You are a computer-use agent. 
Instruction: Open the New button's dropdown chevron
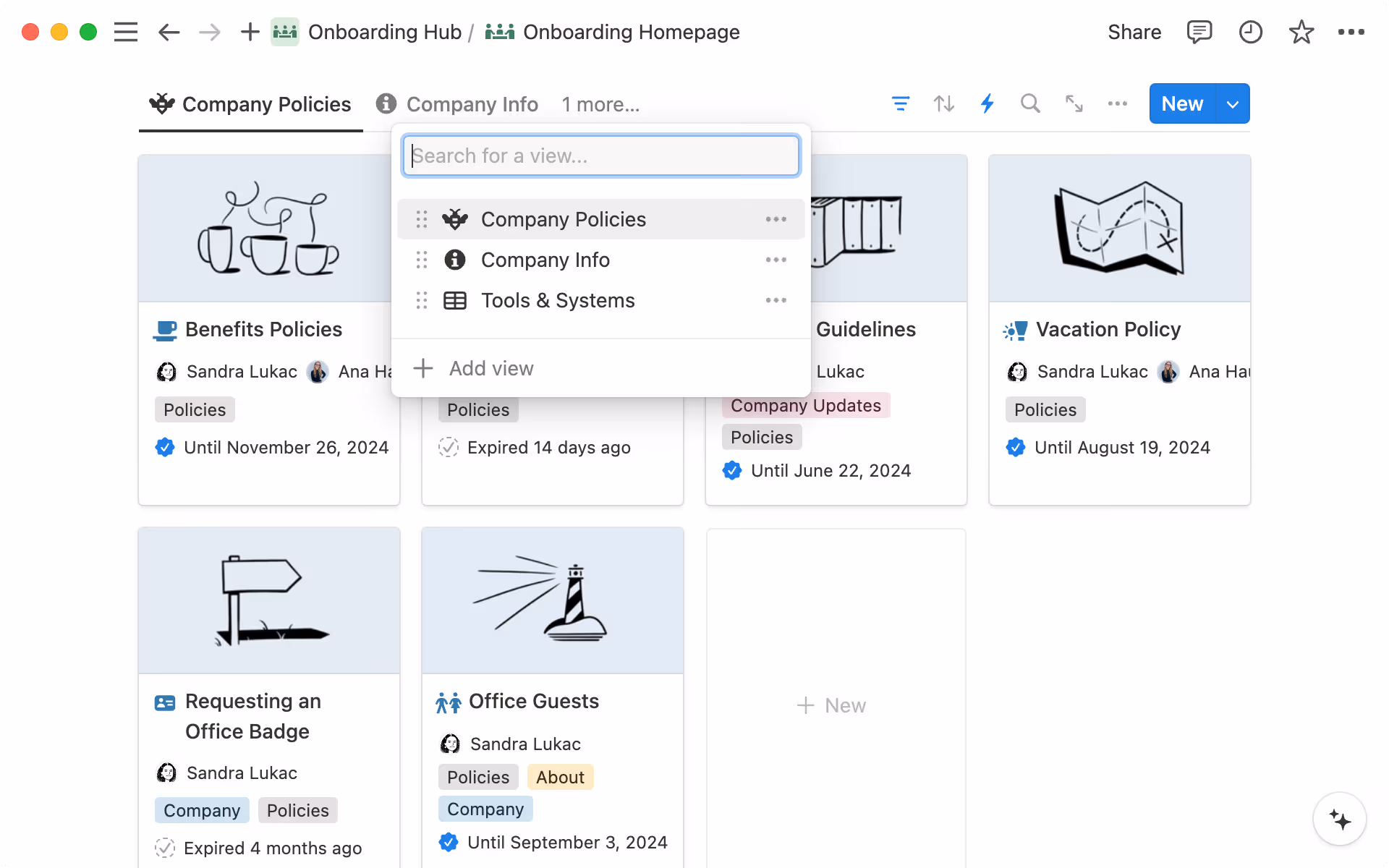(1233, 103)
